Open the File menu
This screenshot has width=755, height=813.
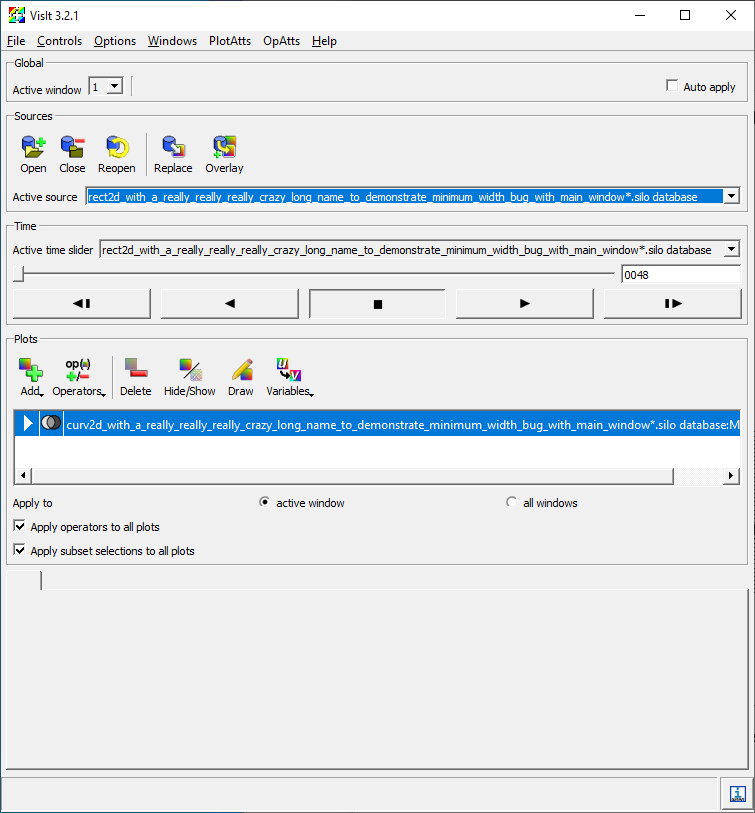pos(16,41)
